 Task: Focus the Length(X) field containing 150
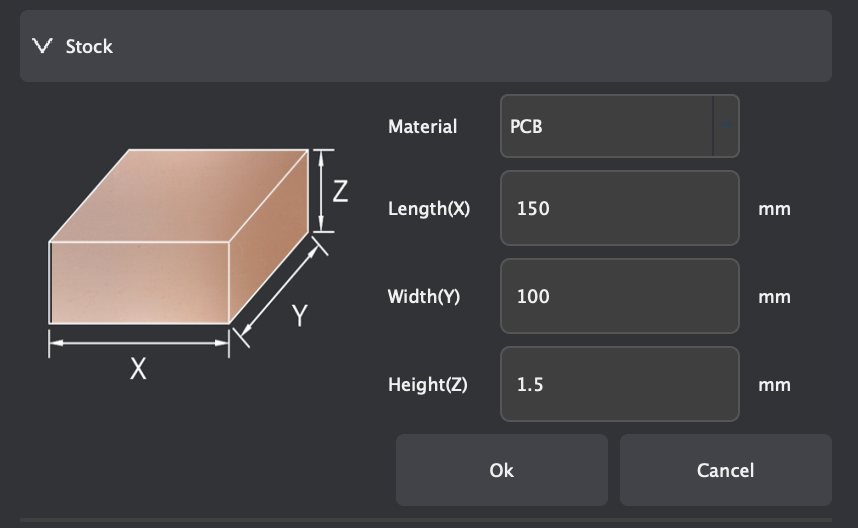[619, 208]
